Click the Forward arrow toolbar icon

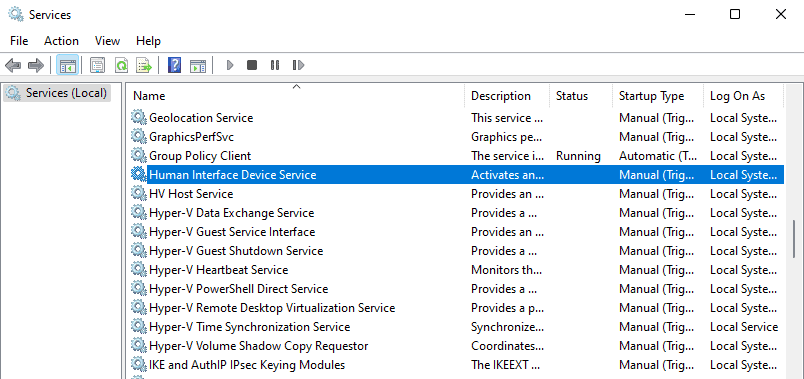coord(35,65)
